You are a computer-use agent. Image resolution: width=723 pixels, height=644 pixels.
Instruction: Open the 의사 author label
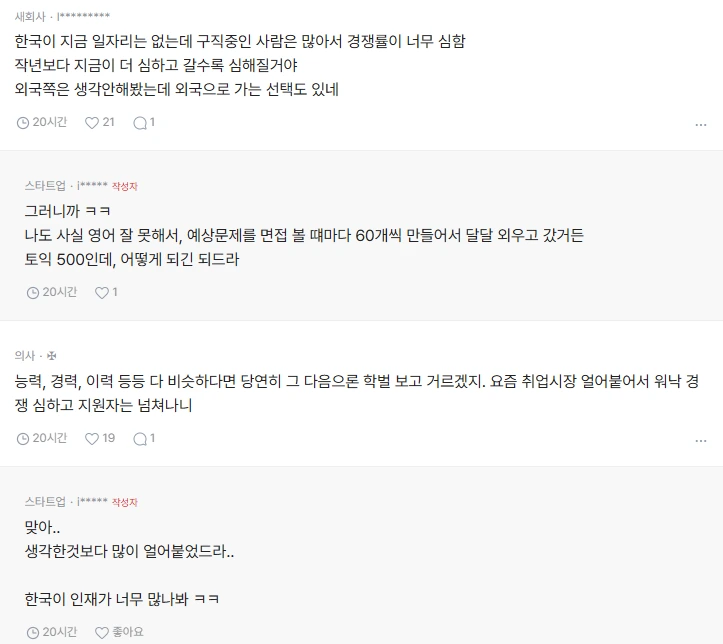(x=24, y=355)
